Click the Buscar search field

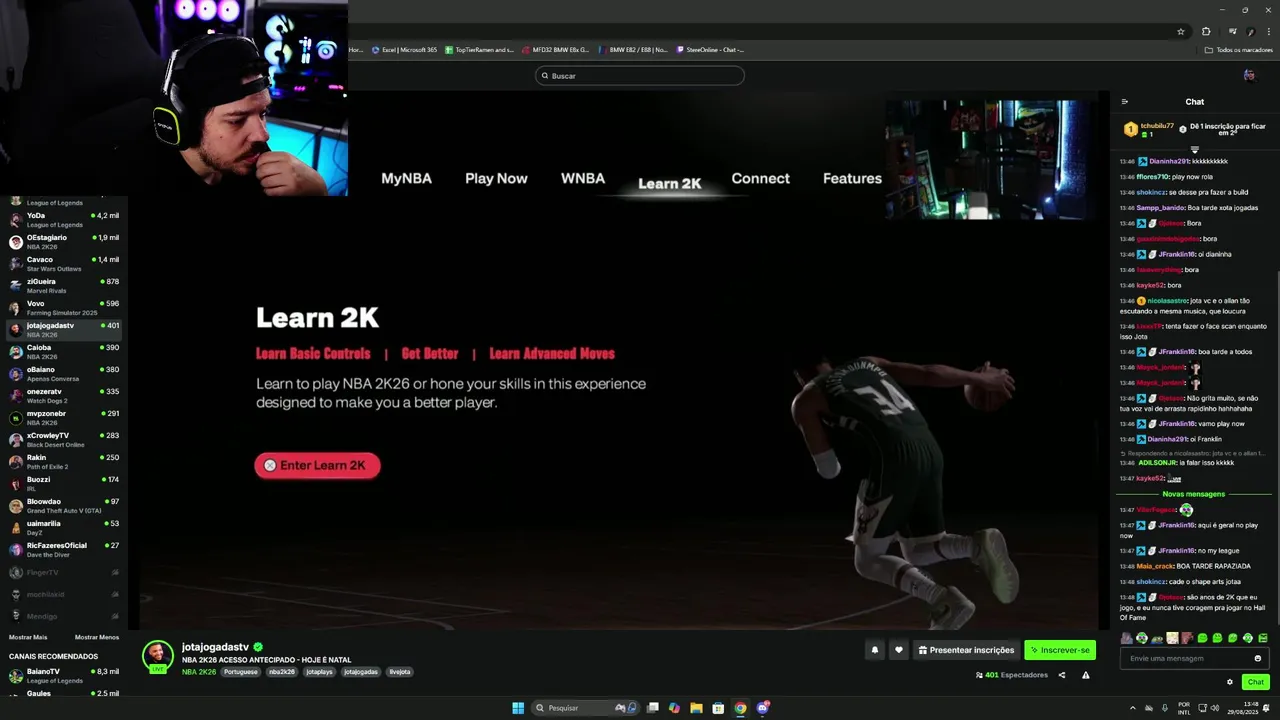pyautogui.click(x=640, y=75)
